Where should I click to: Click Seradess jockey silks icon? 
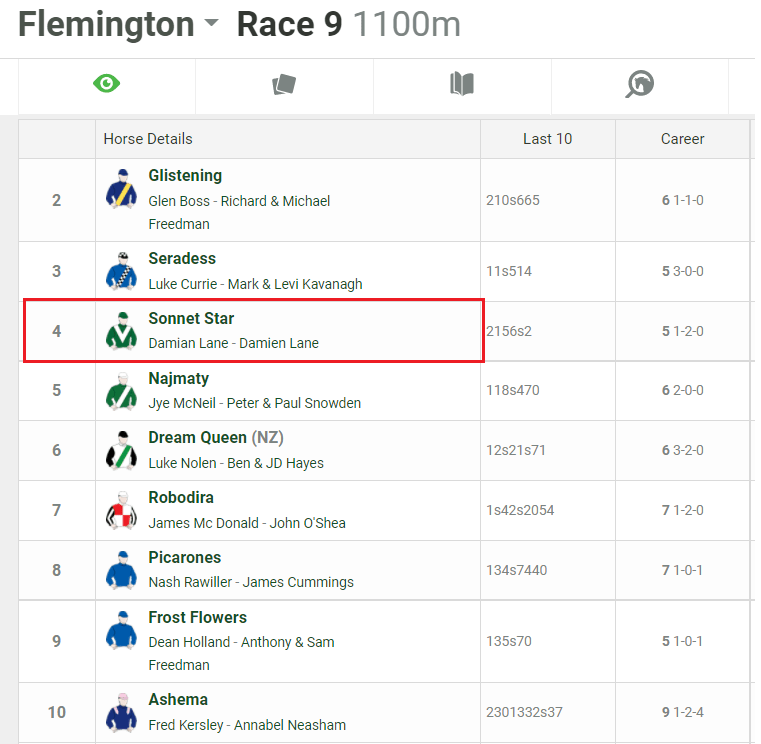[121, 270]
